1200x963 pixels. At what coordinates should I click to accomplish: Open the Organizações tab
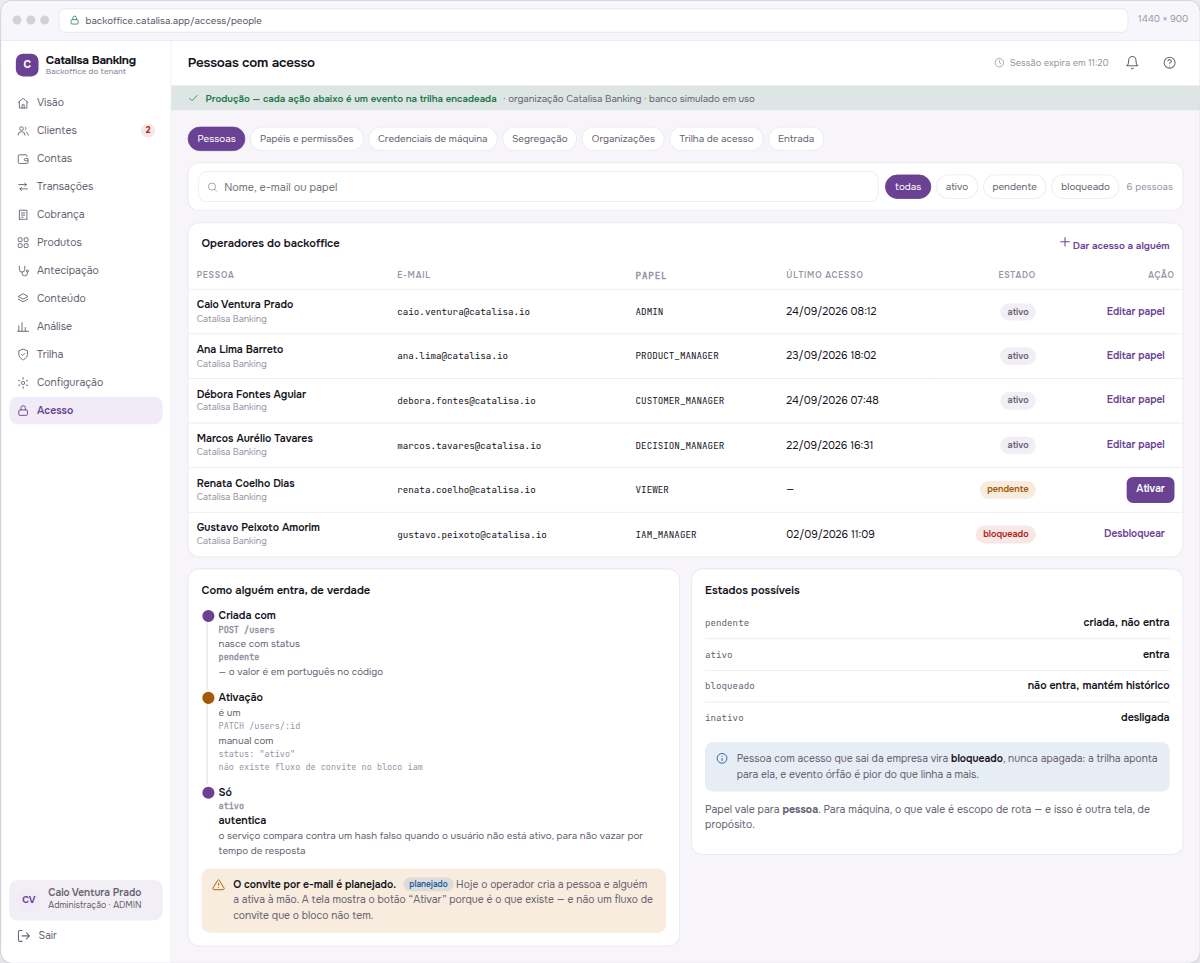623,139
